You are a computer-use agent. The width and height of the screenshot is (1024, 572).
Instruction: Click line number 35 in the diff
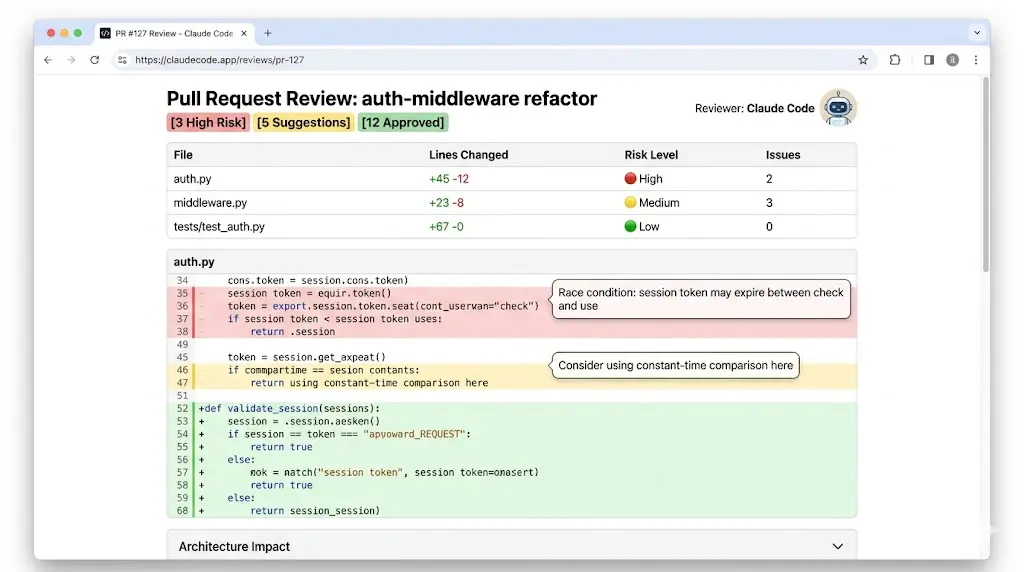(x=182, y=293)
